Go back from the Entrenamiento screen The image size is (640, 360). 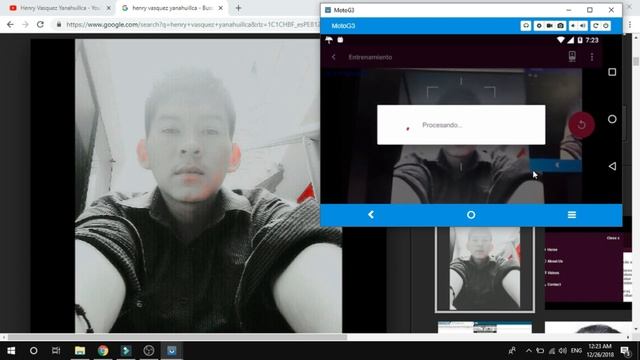[x=333, y=57]
